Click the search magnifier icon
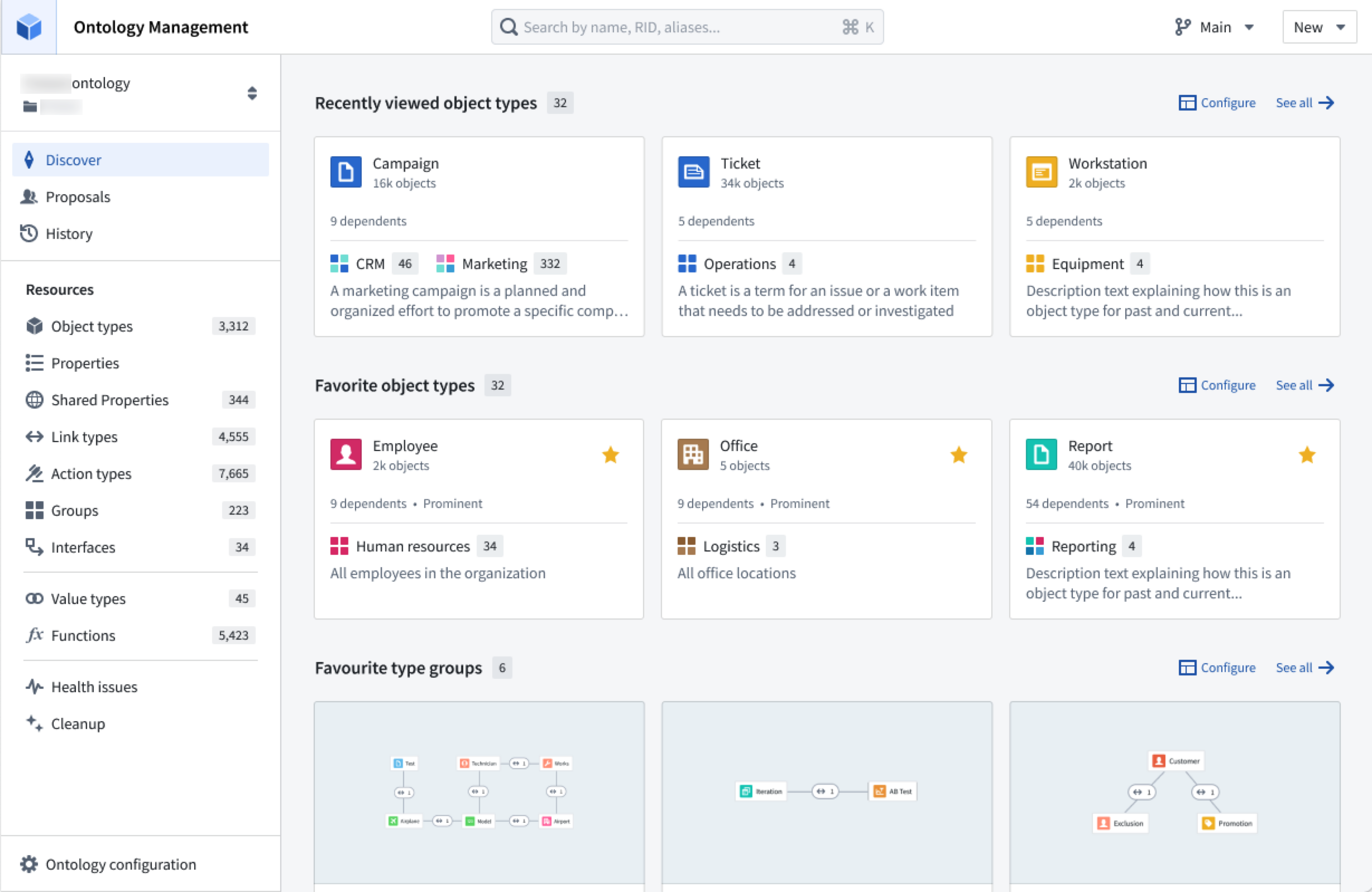Viewport: 1372px width, 892px height. click(x=508, y=27)
